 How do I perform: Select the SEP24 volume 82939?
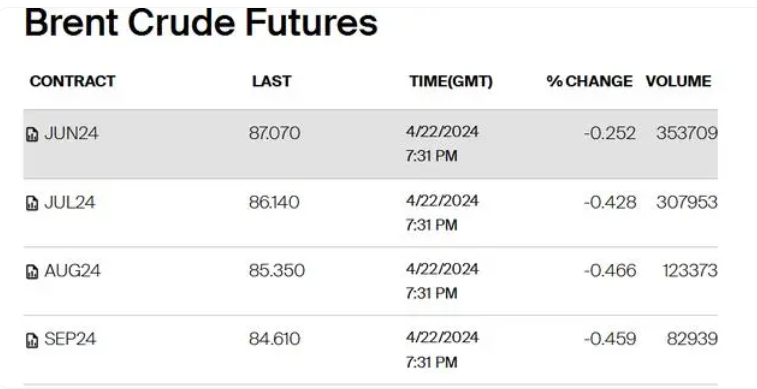tap(692, 339)
